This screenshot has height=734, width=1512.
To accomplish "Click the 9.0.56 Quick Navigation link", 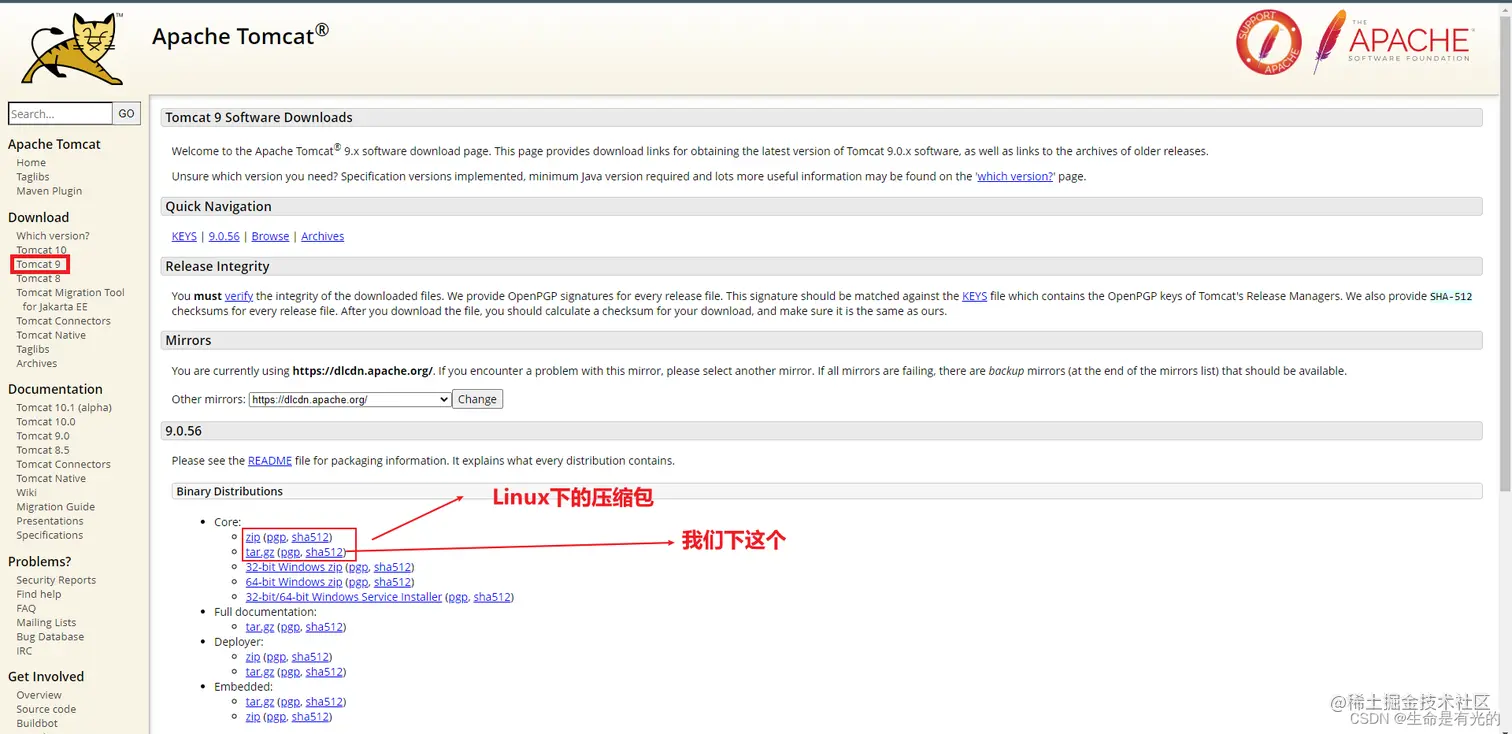I will pyautogui.click(x=223, y=236).
